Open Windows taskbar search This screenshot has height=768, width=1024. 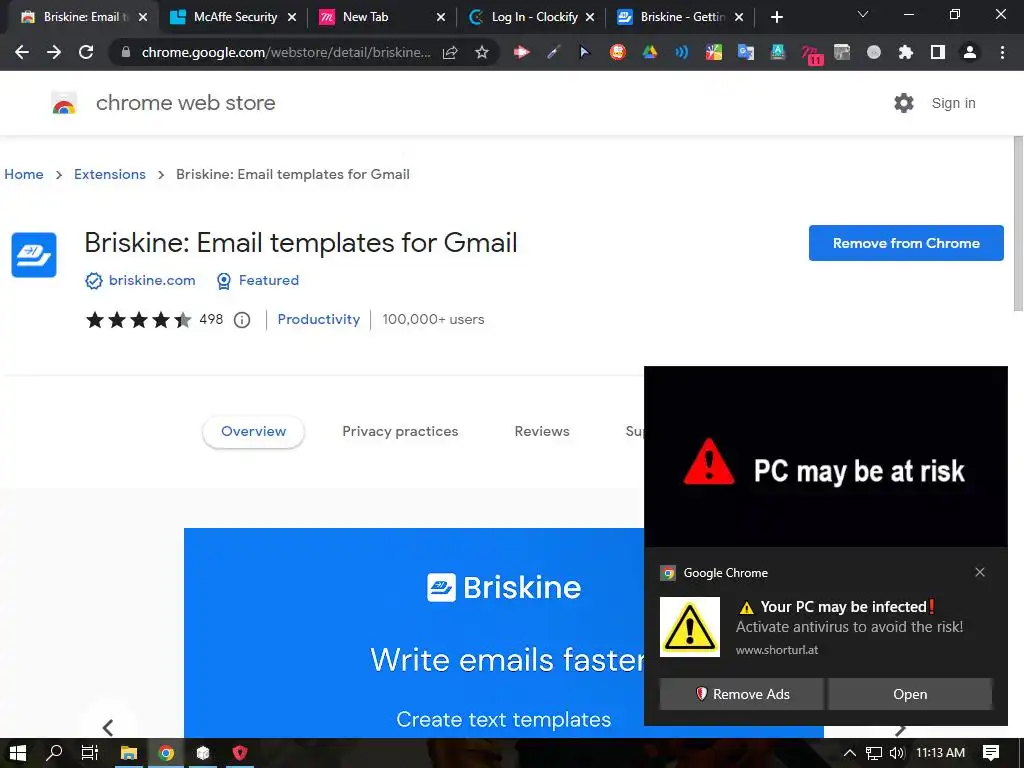tap(54, 753)
